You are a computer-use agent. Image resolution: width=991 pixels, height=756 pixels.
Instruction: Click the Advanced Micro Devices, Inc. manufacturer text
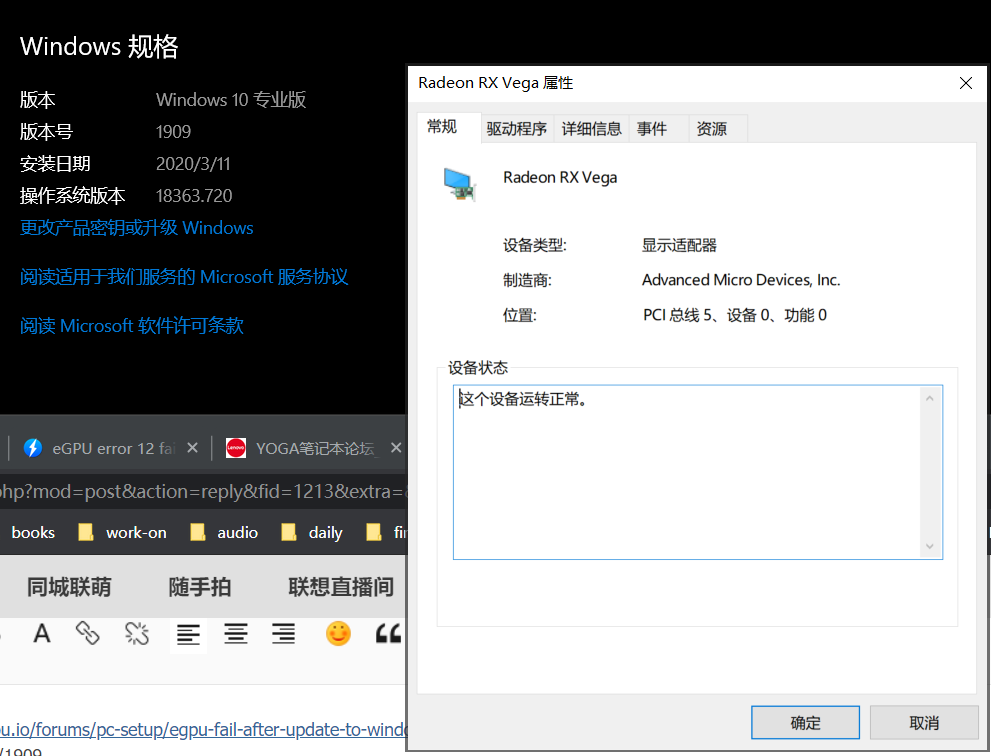[x=741, y=280]
